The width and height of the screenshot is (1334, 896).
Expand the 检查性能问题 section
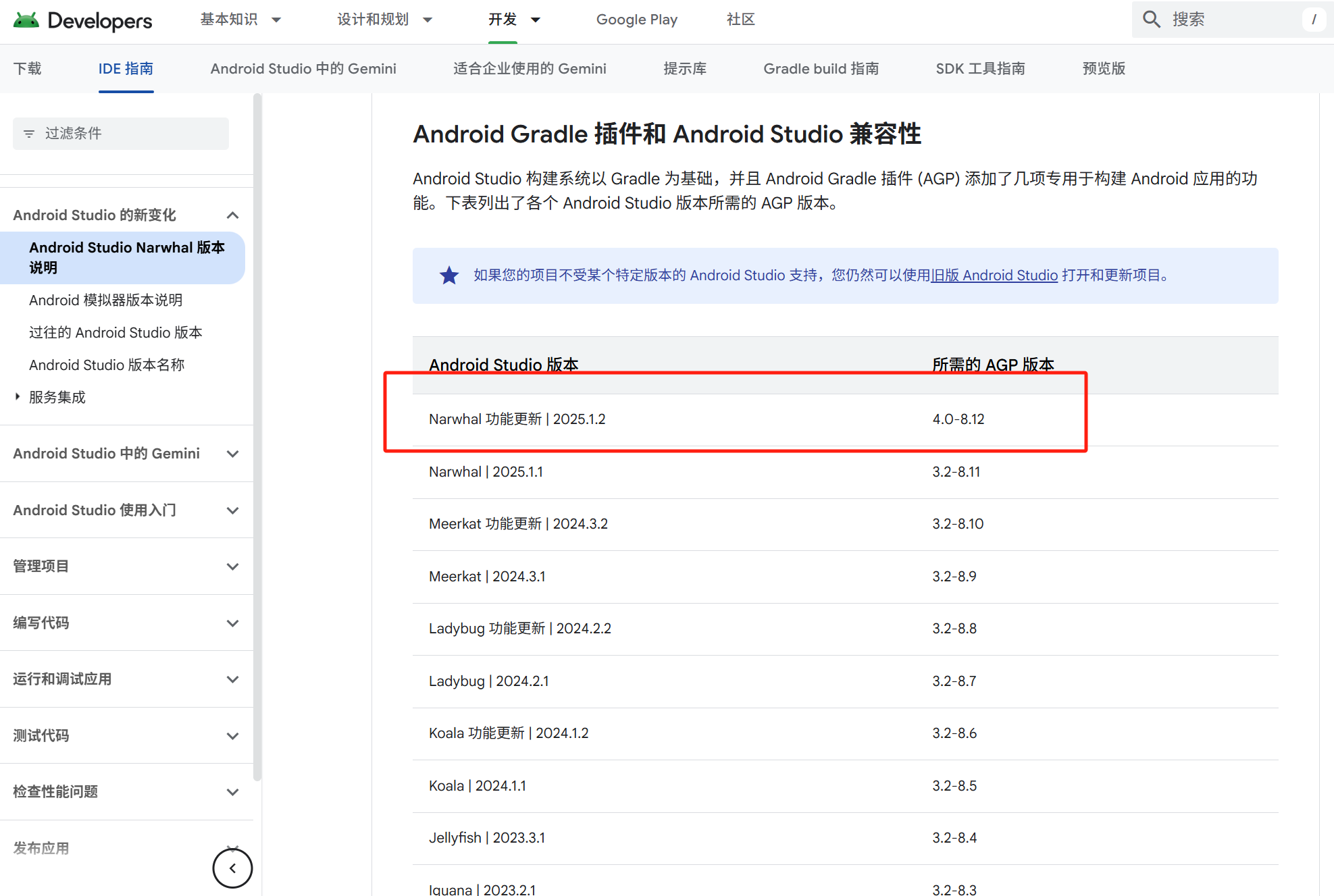click(x=232, y=792)
